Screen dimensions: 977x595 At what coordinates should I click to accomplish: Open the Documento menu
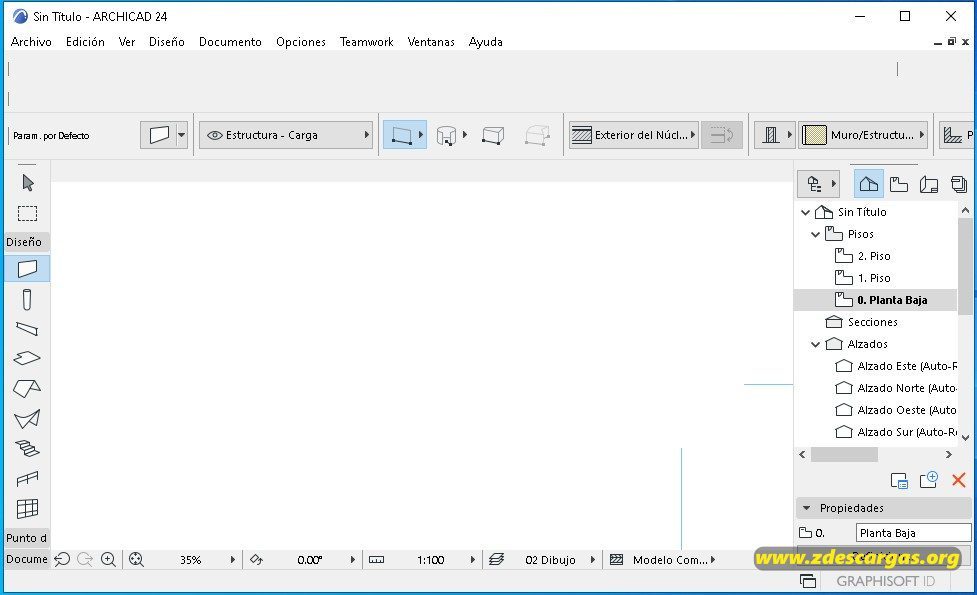point(230,42)
